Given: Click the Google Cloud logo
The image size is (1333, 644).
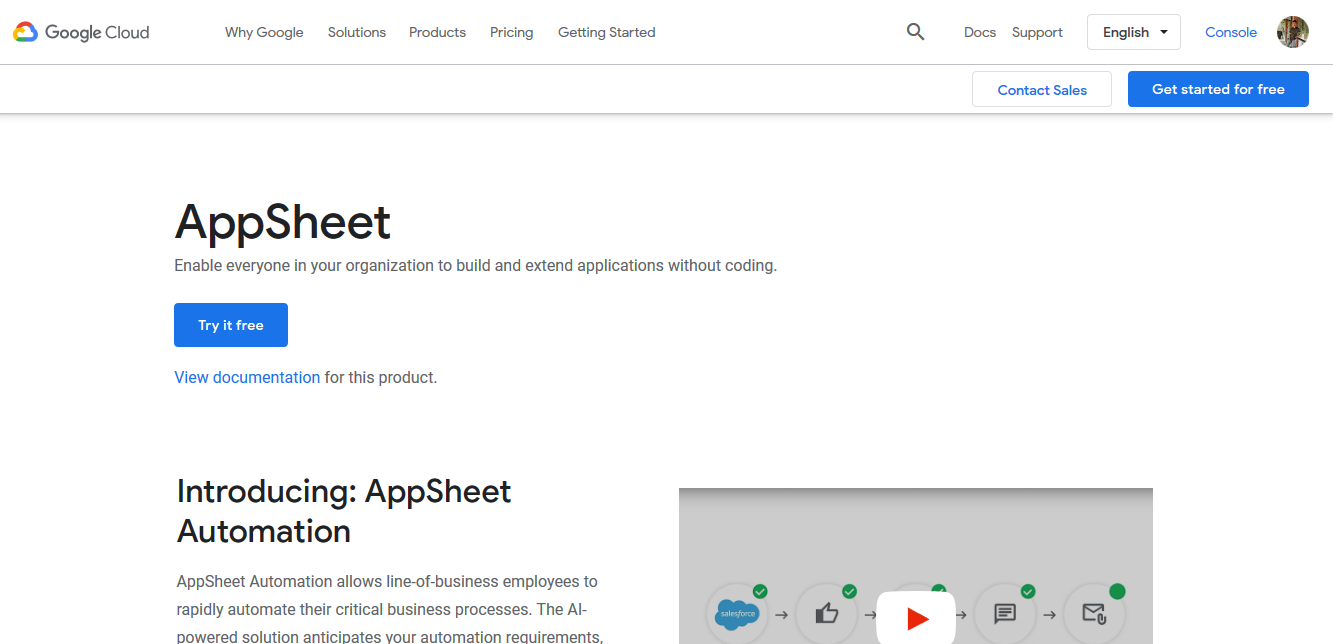Looking at the screenshot, I should [81, 32].
